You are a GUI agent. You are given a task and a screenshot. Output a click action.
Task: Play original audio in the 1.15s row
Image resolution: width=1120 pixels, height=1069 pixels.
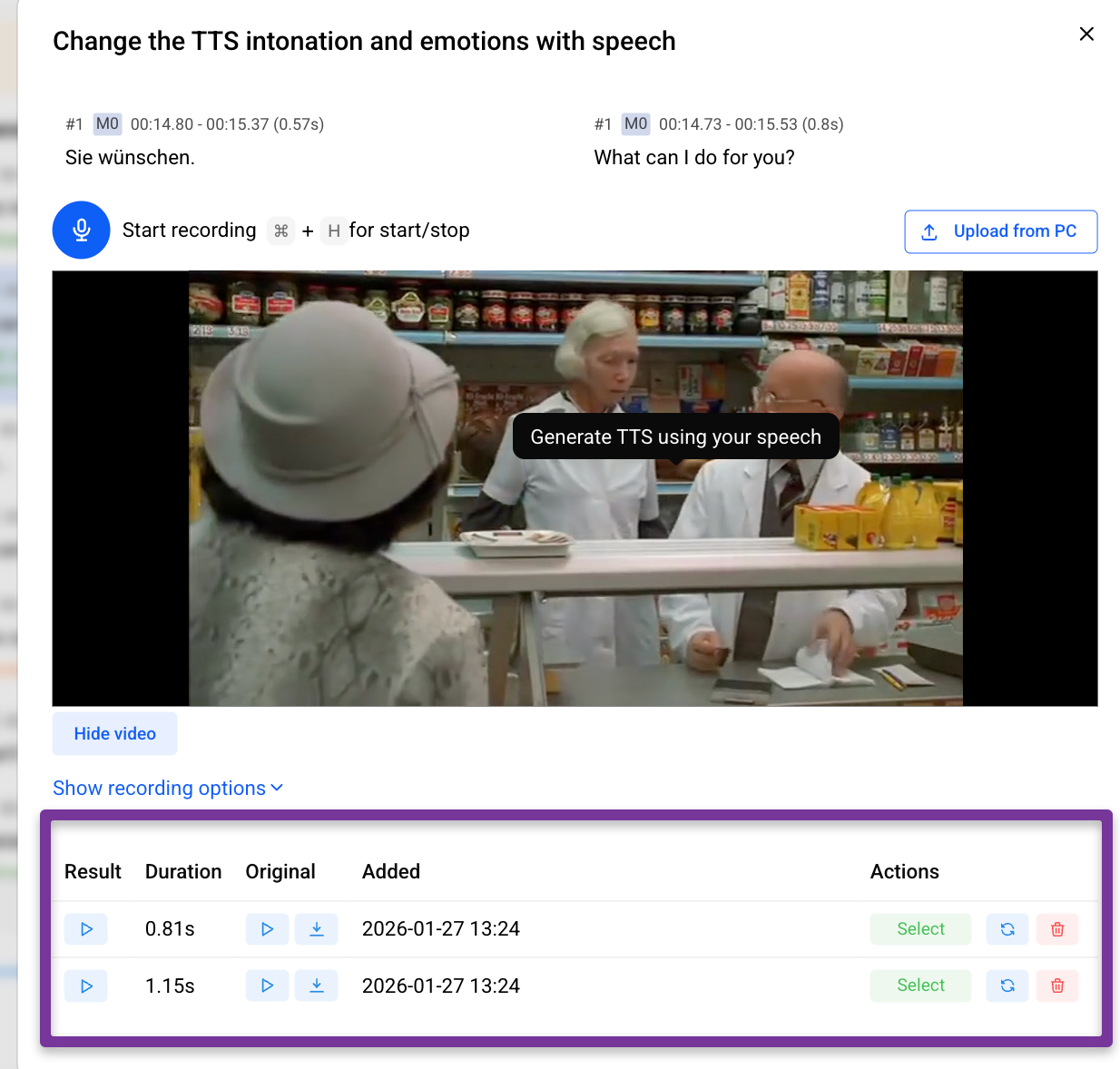(267, 986)
